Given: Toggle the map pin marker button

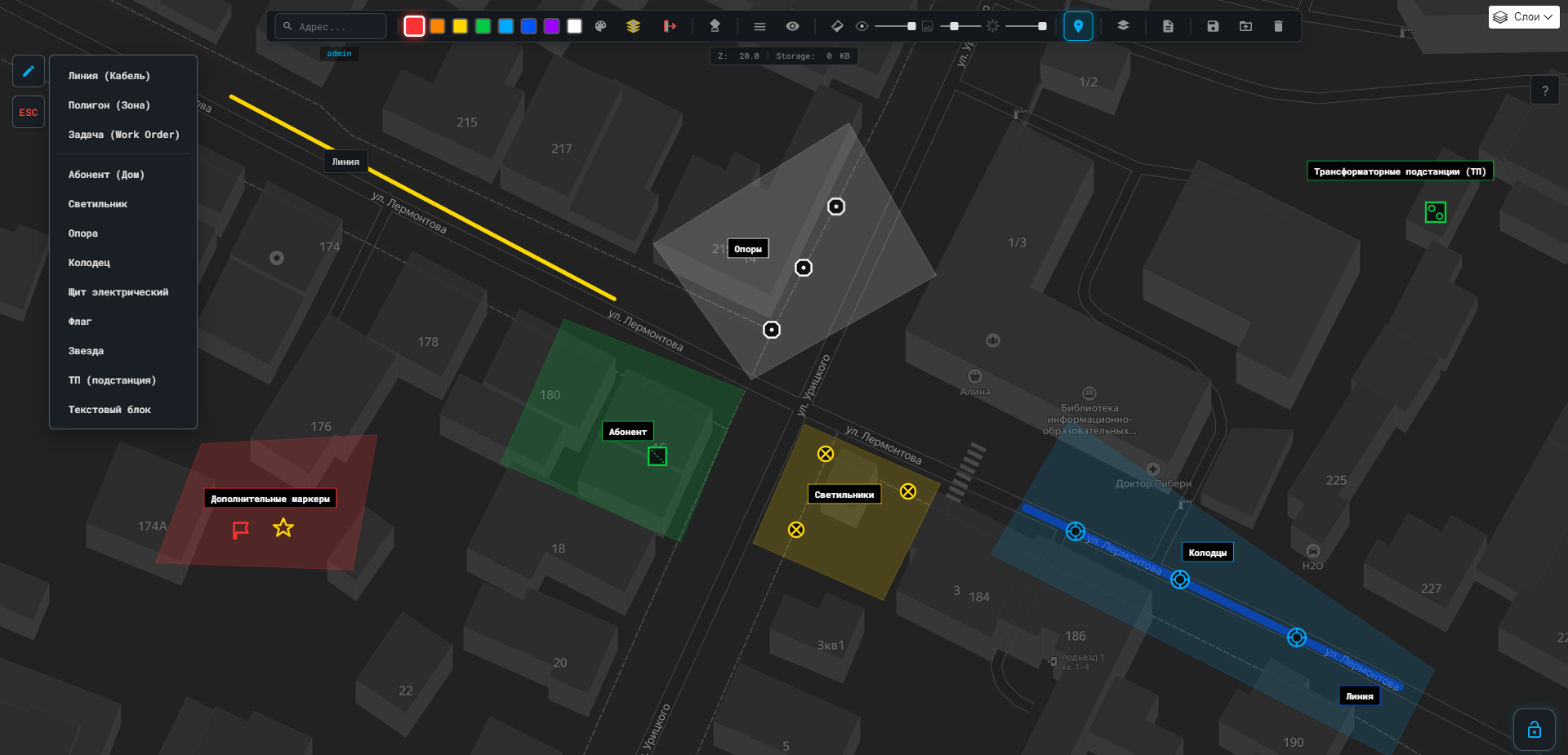Looking at the screenshot, I should coord(1078,26).
